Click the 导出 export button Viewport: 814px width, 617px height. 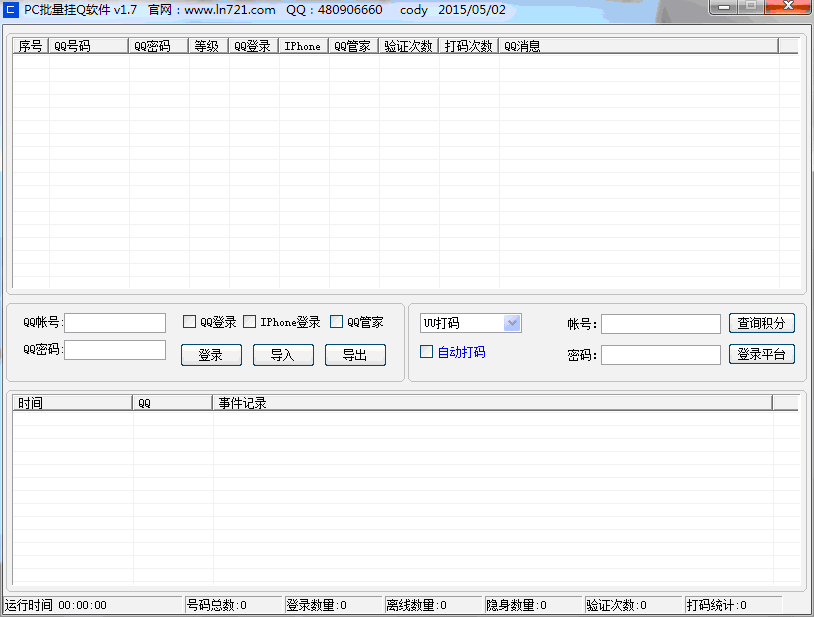coord(355,355)
